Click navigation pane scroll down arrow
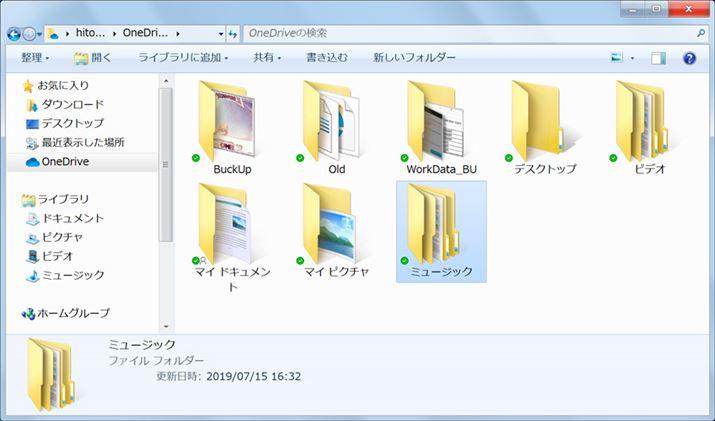Viewport: 715px width, 421px height. click(x=166, y=327)
